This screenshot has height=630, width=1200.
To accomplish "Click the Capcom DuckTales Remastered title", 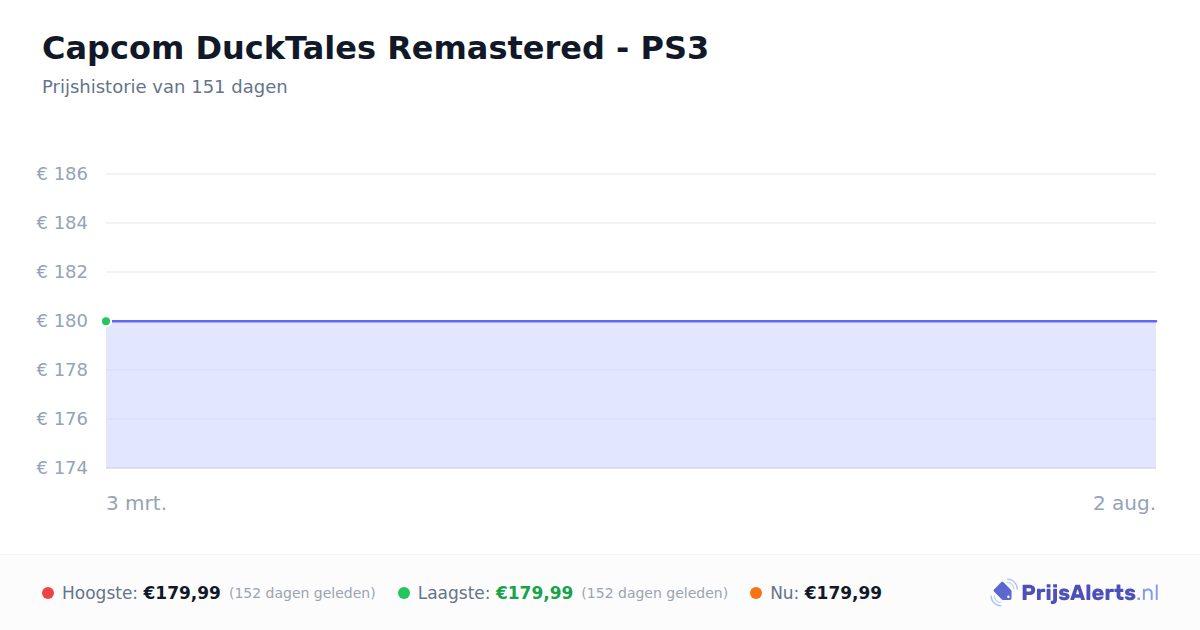I will [x=375, y=48].
